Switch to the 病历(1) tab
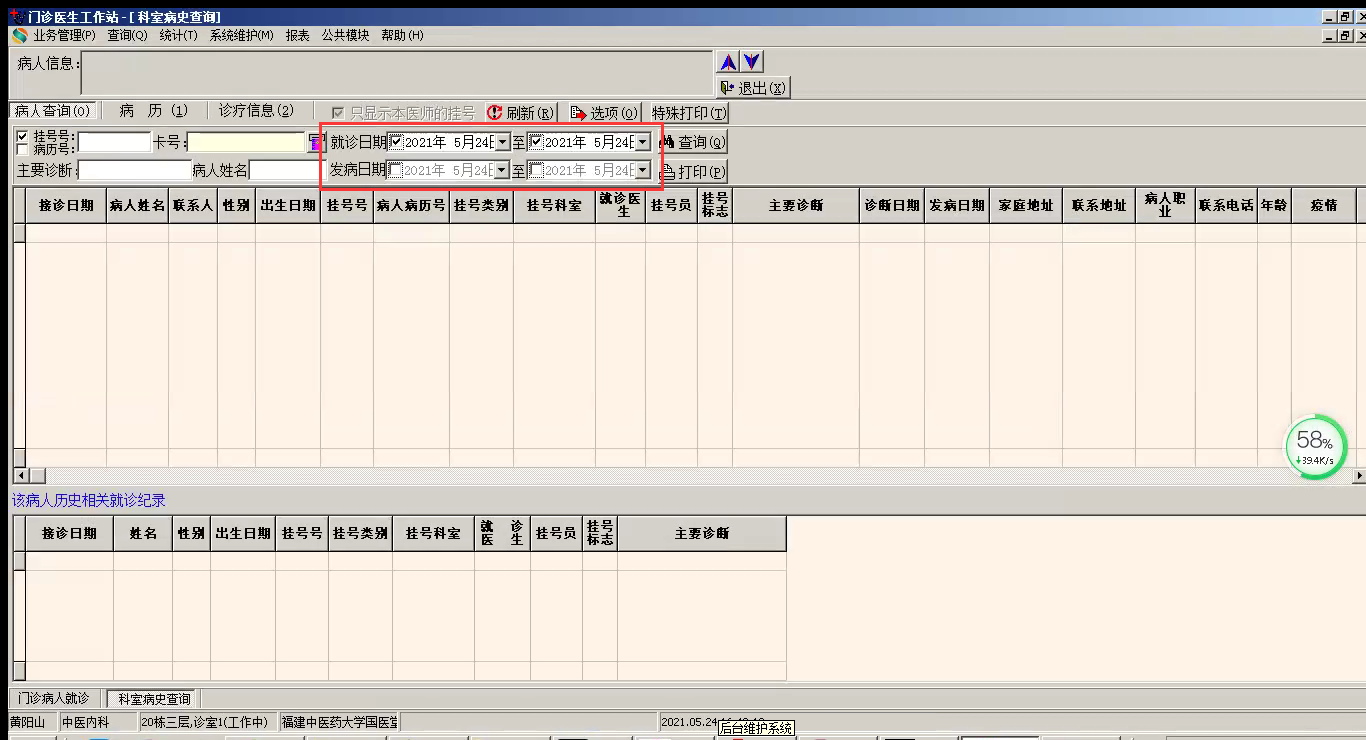This screenshot has width=1366, height=740. (x=153, y=111)
